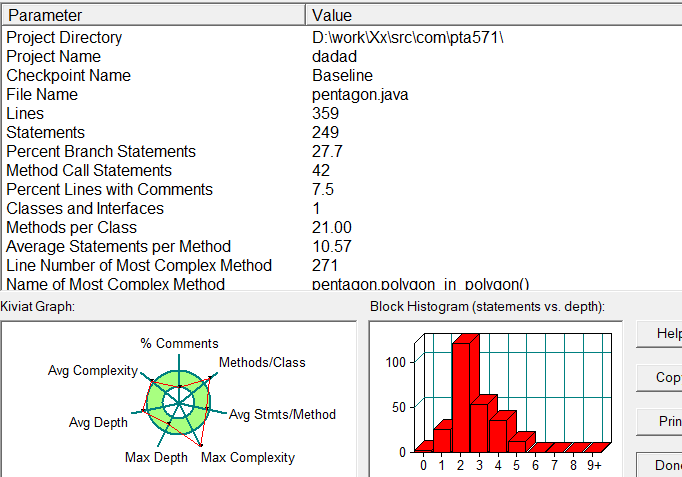Click the Help button
The height and width of the screenshot is (477, 682).
tap(659, 334)
